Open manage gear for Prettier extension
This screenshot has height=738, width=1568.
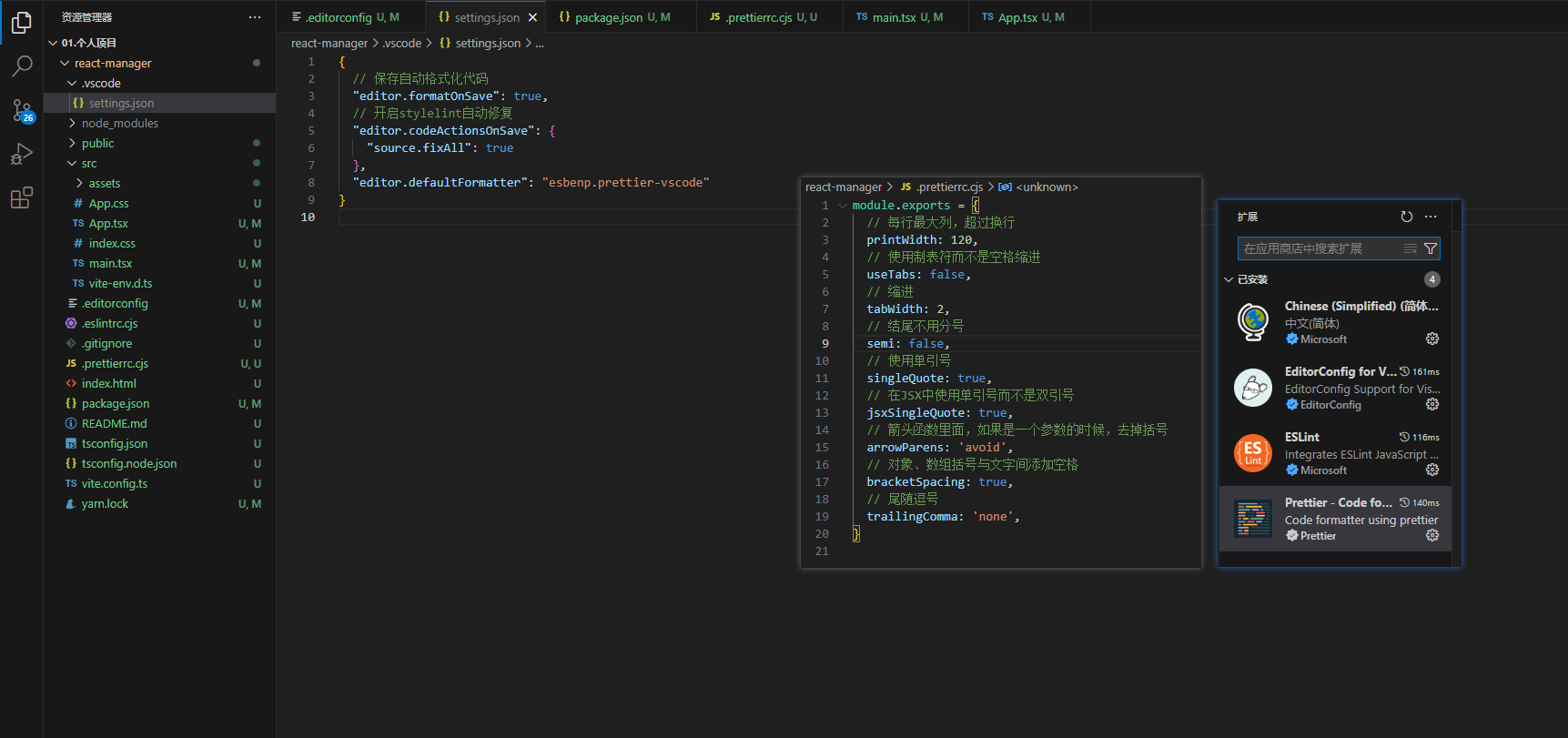click(1432, 535)
